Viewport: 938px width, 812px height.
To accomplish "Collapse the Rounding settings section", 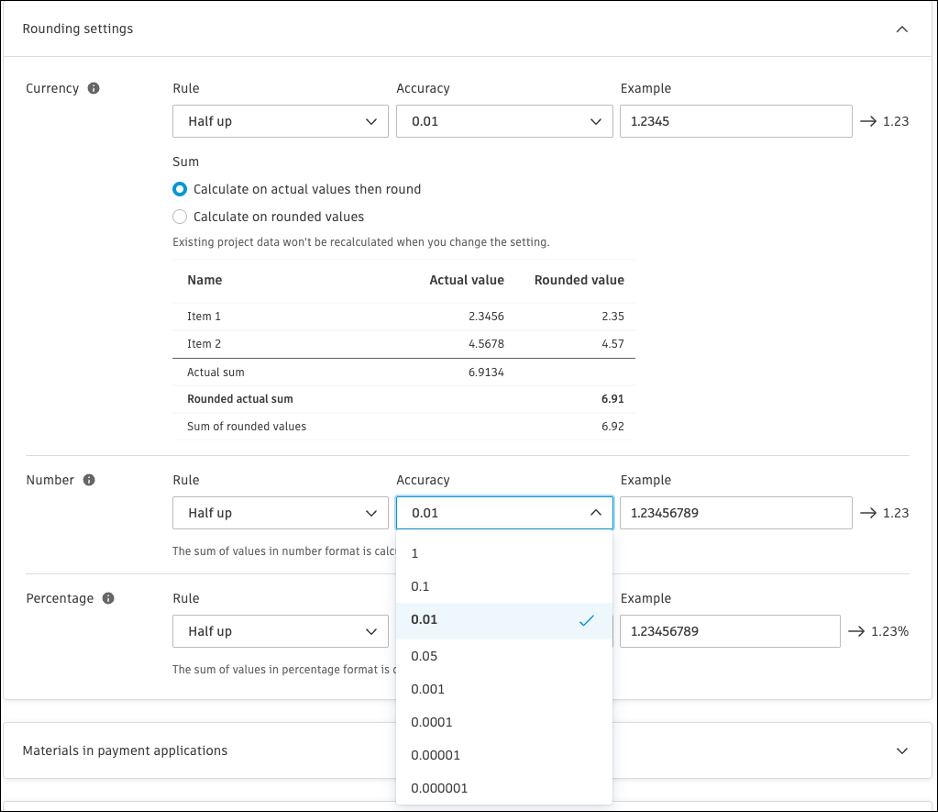I will click(901, 29).
